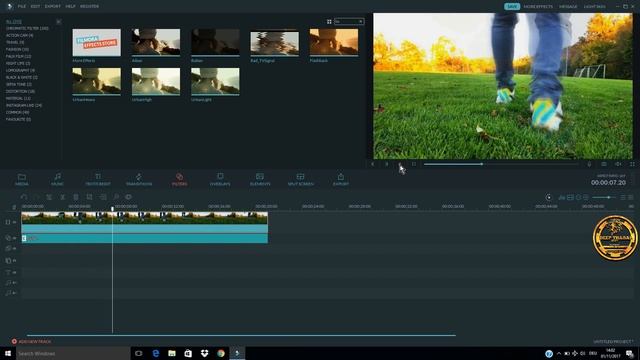The width and height of the screenshot is (640, 360).
Task: Click the circular record icon above timeline
Action: (x=549, y=198)
